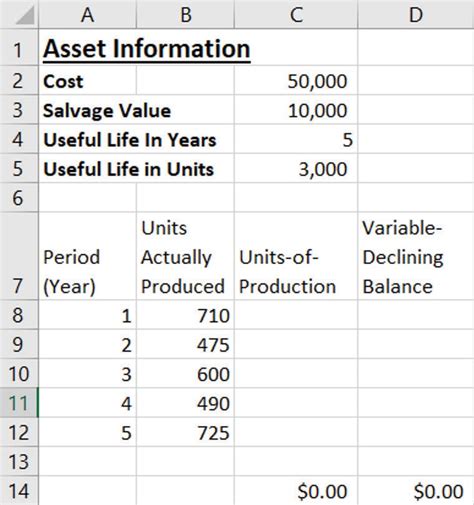The height and width of the screenshot is (505, 474).
Task: Select units produced cell showing 710
Action: (x=185, y=315)
